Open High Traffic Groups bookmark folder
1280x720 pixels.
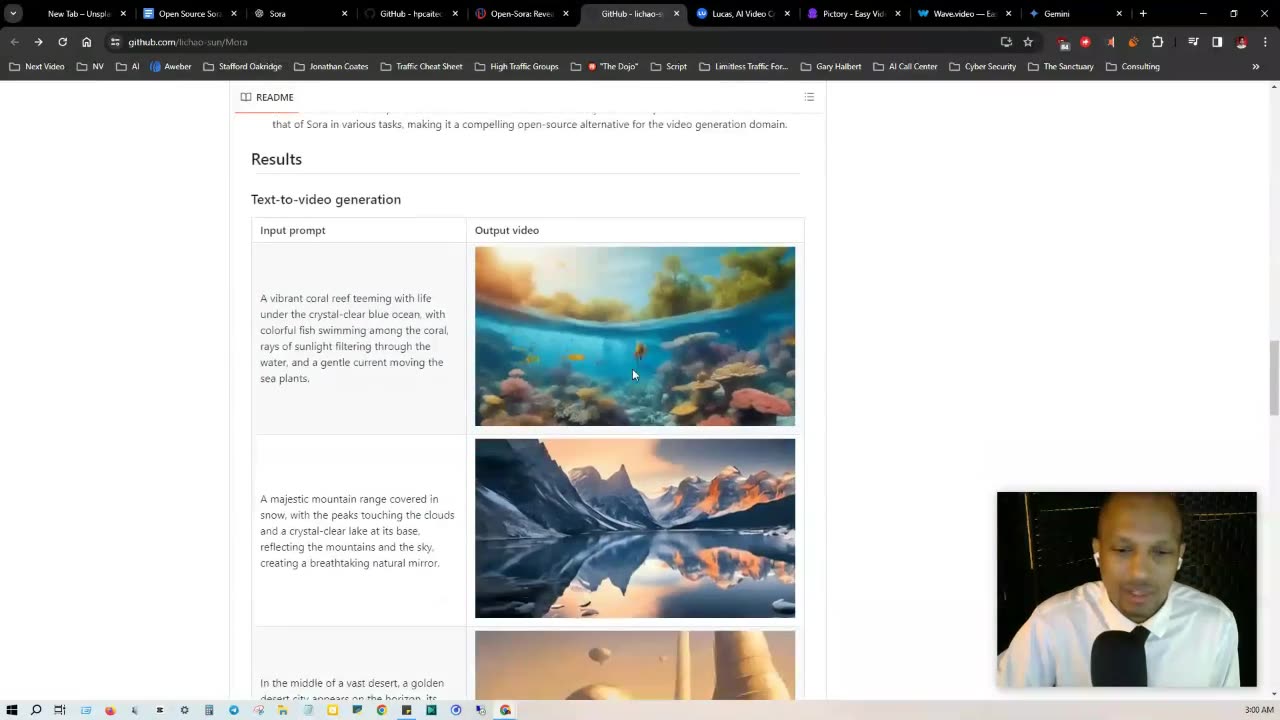[x=516, y=67]
